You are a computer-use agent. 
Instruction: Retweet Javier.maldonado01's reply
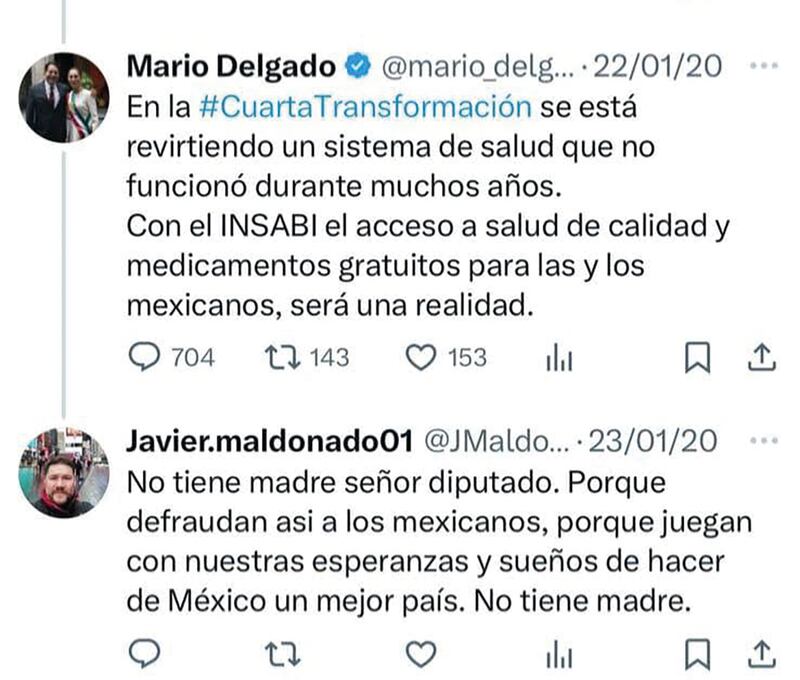click(x=282, y=654)
